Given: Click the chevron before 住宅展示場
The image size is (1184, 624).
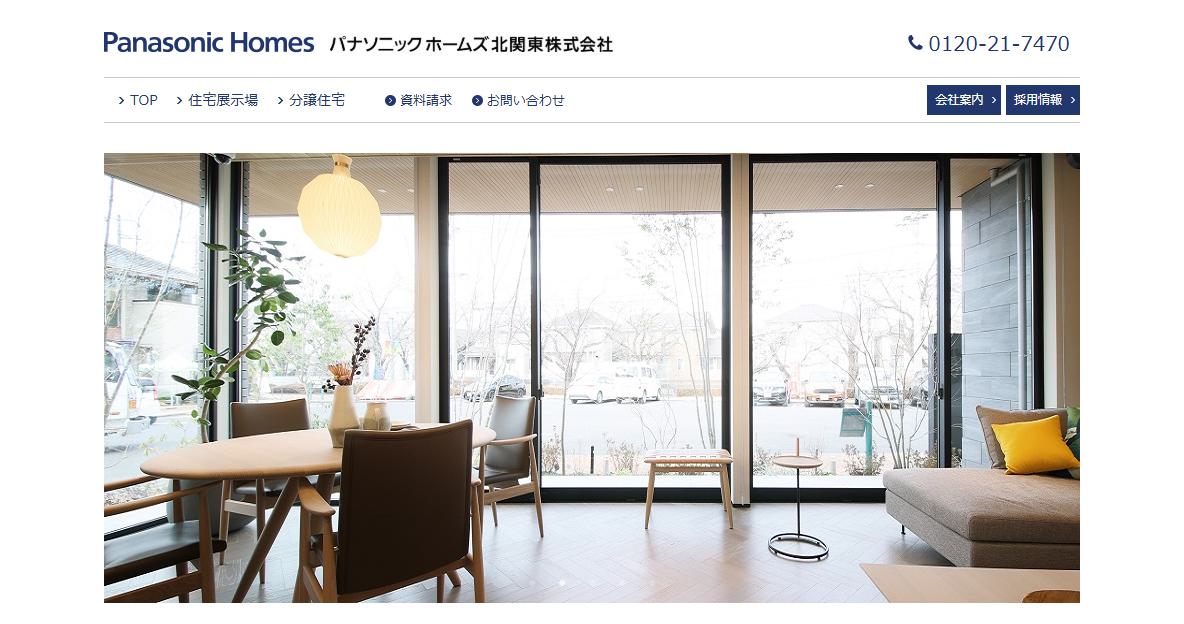Looking at the screenshot, I should coord(180,100).
